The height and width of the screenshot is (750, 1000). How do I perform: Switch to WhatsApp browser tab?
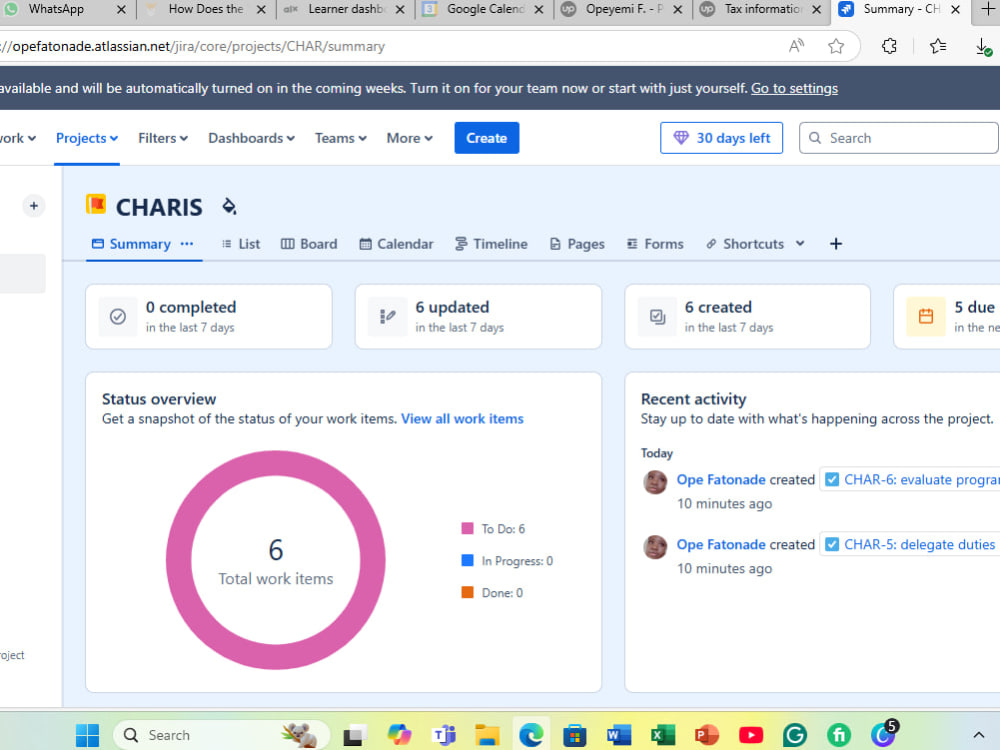64,9
